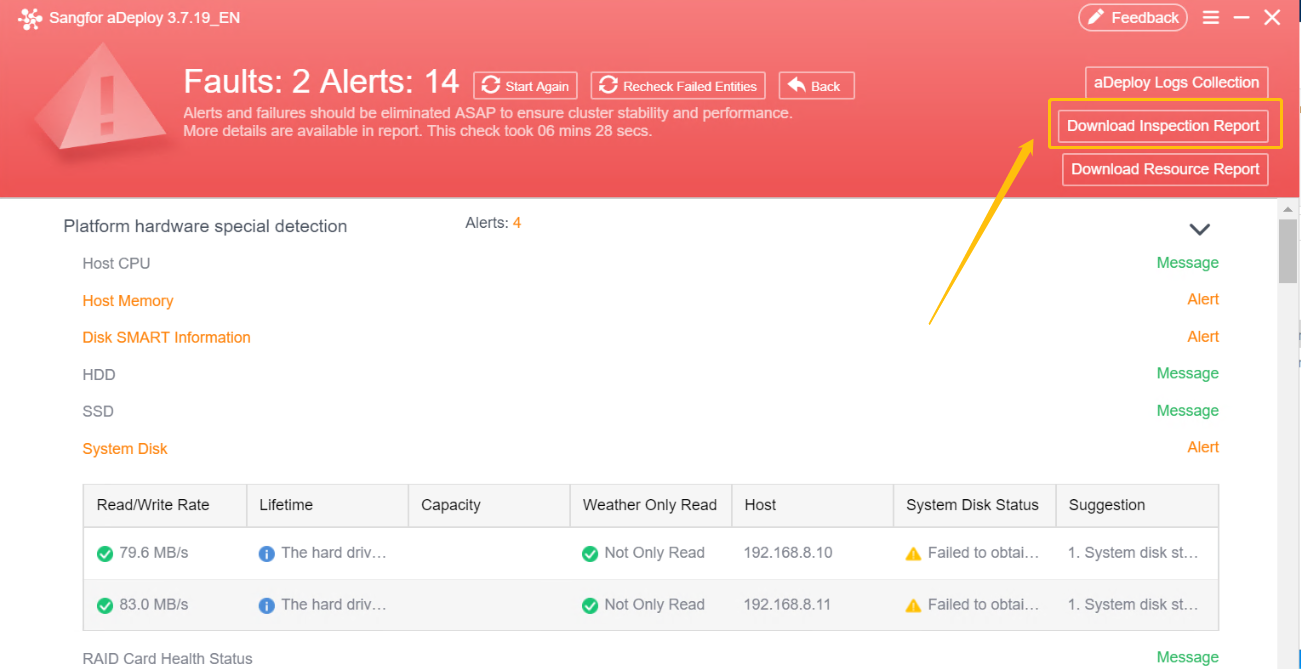This screenshot has width=1301, height=669.
Task: Go back using the Back button
Action: (816, 86)
